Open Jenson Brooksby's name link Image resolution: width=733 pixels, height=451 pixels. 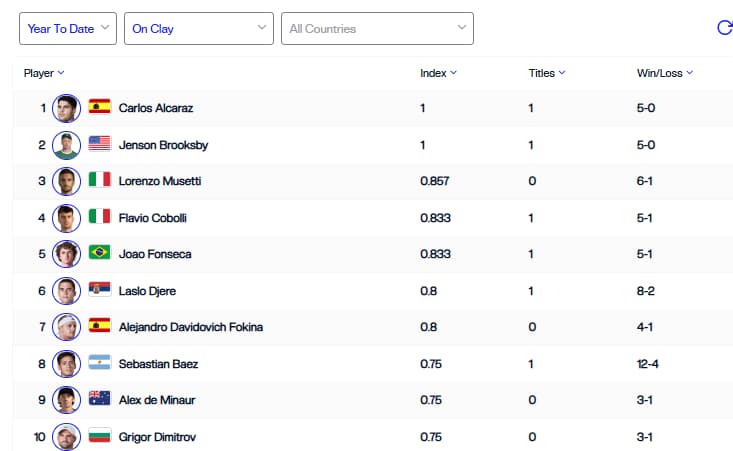point(163,145)
